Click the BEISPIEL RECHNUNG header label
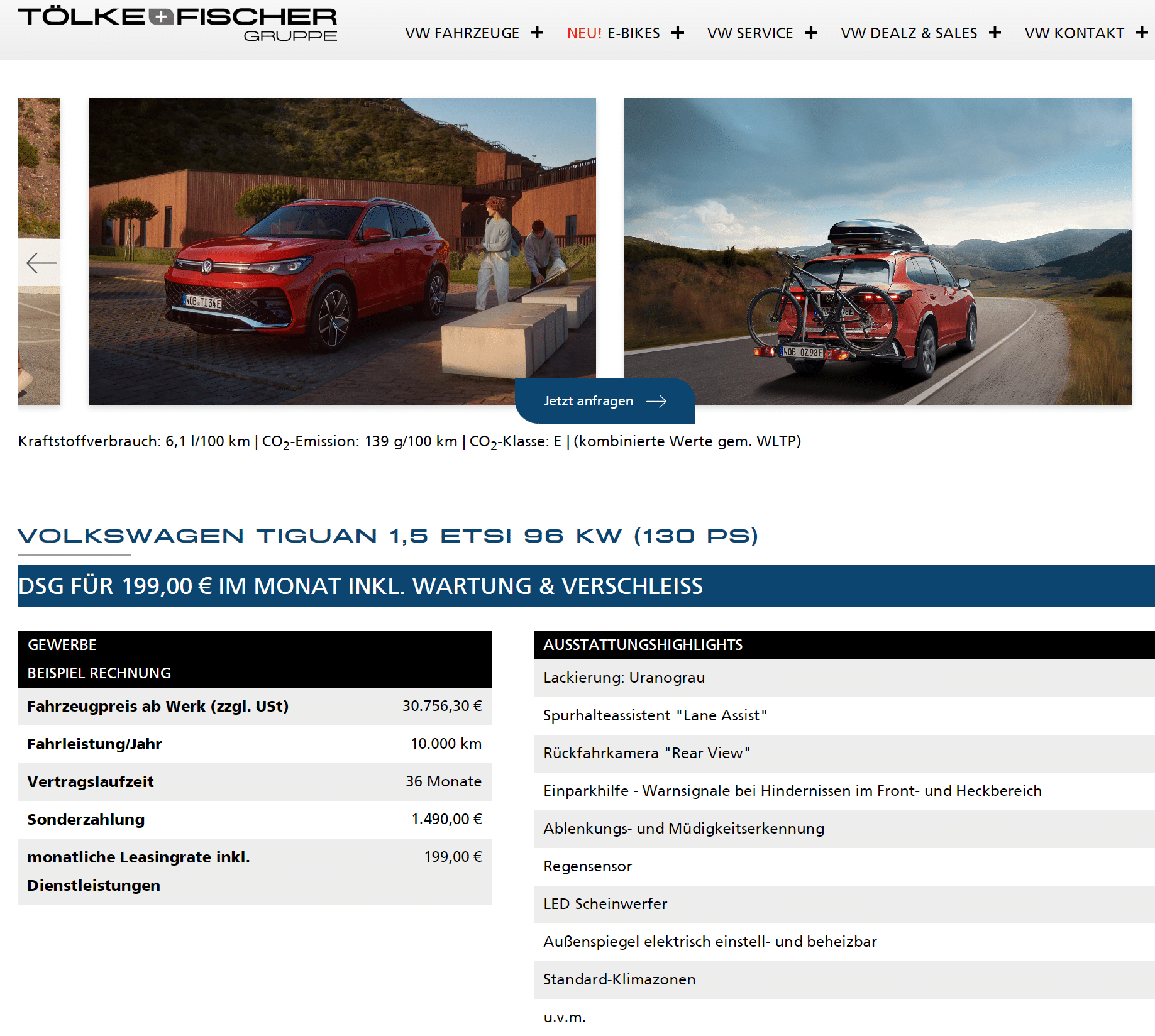Viewport: 1155px width, 1036px height. [99, 673]
